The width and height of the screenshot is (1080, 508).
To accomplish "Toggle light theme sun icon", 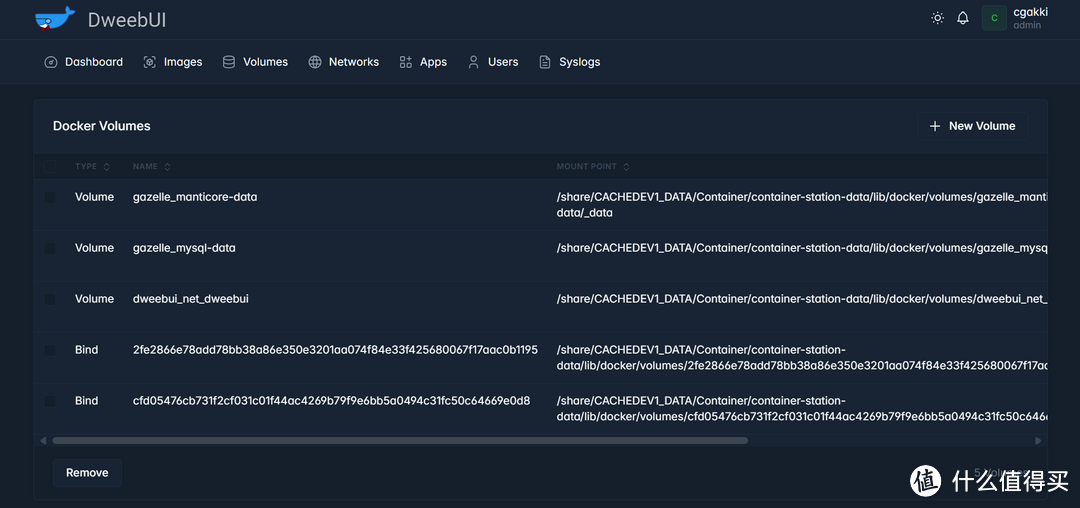I will pos(937,18).
